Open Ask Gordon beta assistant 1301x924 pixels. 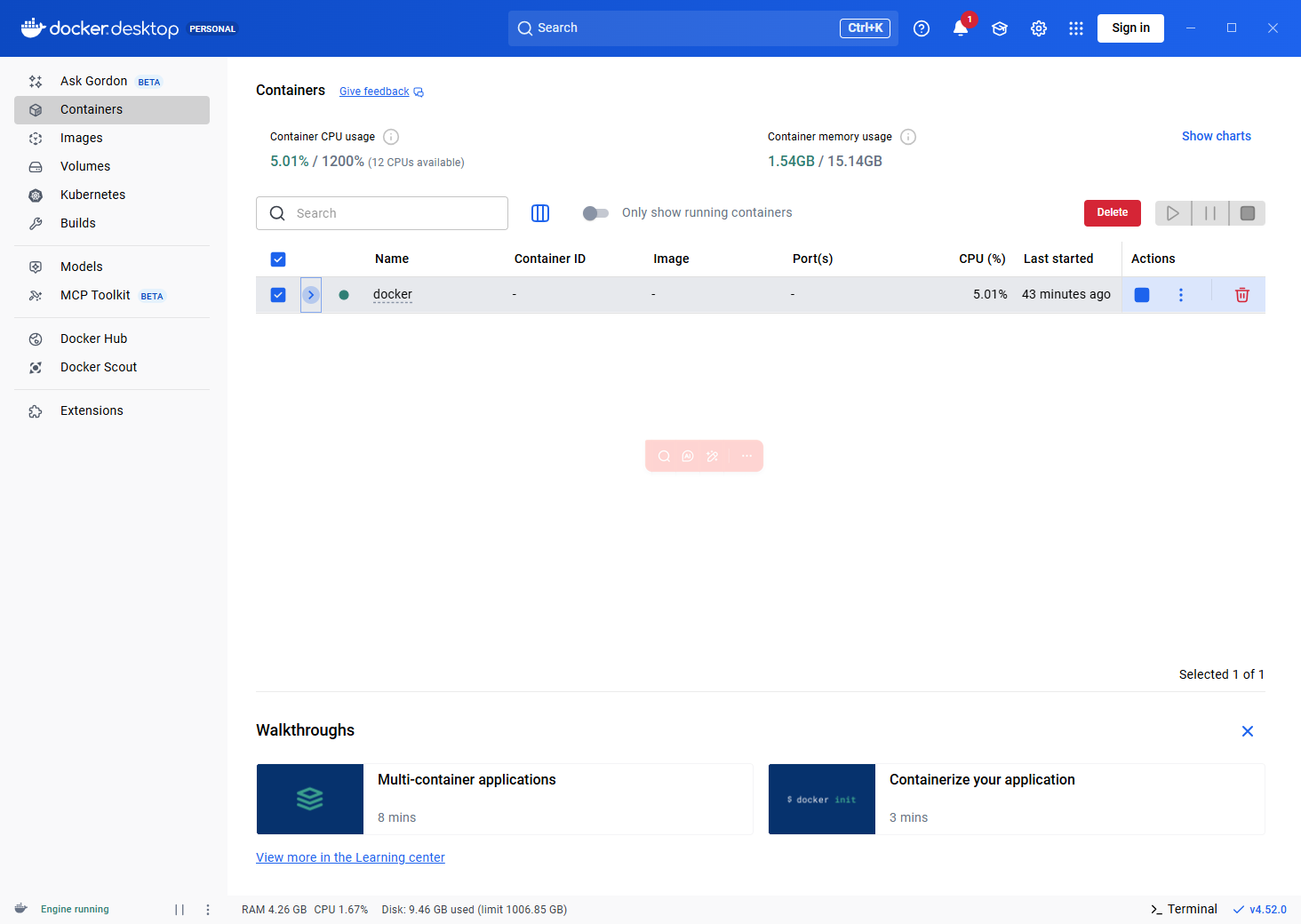coord(112,81)
